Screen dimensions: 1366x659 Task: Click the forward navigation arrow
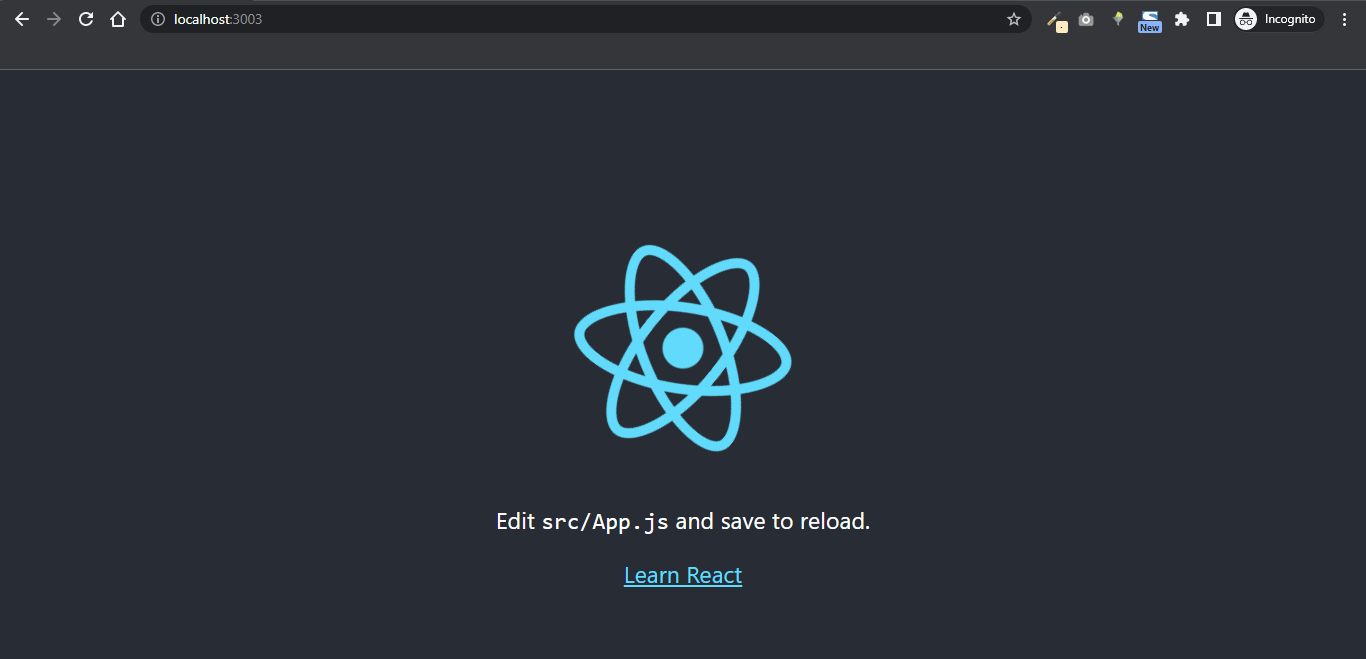pos(54,19)
